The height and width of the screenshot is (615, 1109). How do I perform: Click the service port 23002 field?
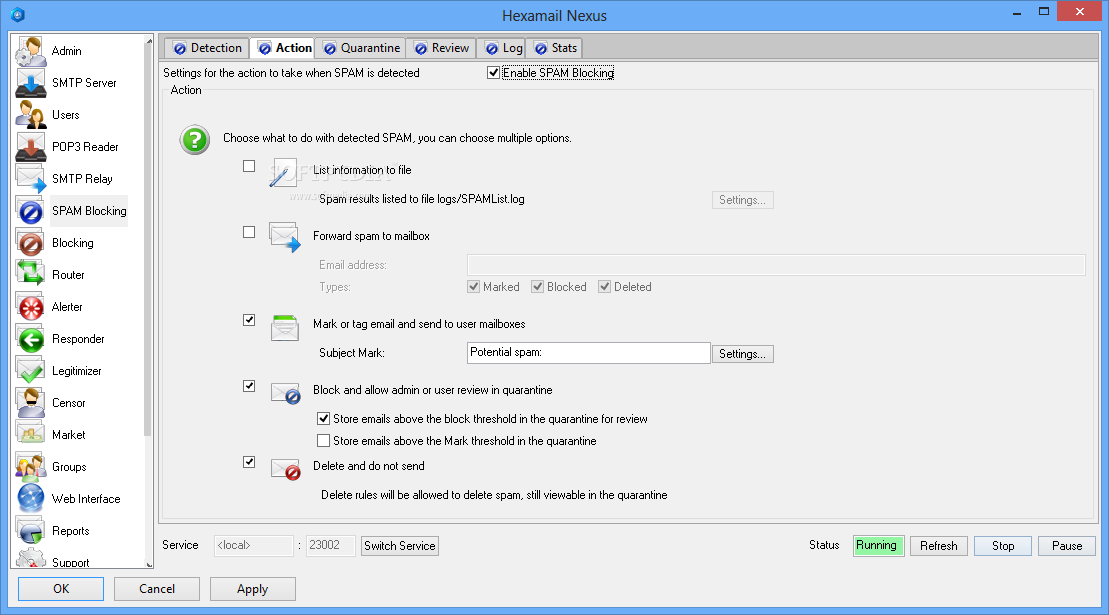[330, 546]
